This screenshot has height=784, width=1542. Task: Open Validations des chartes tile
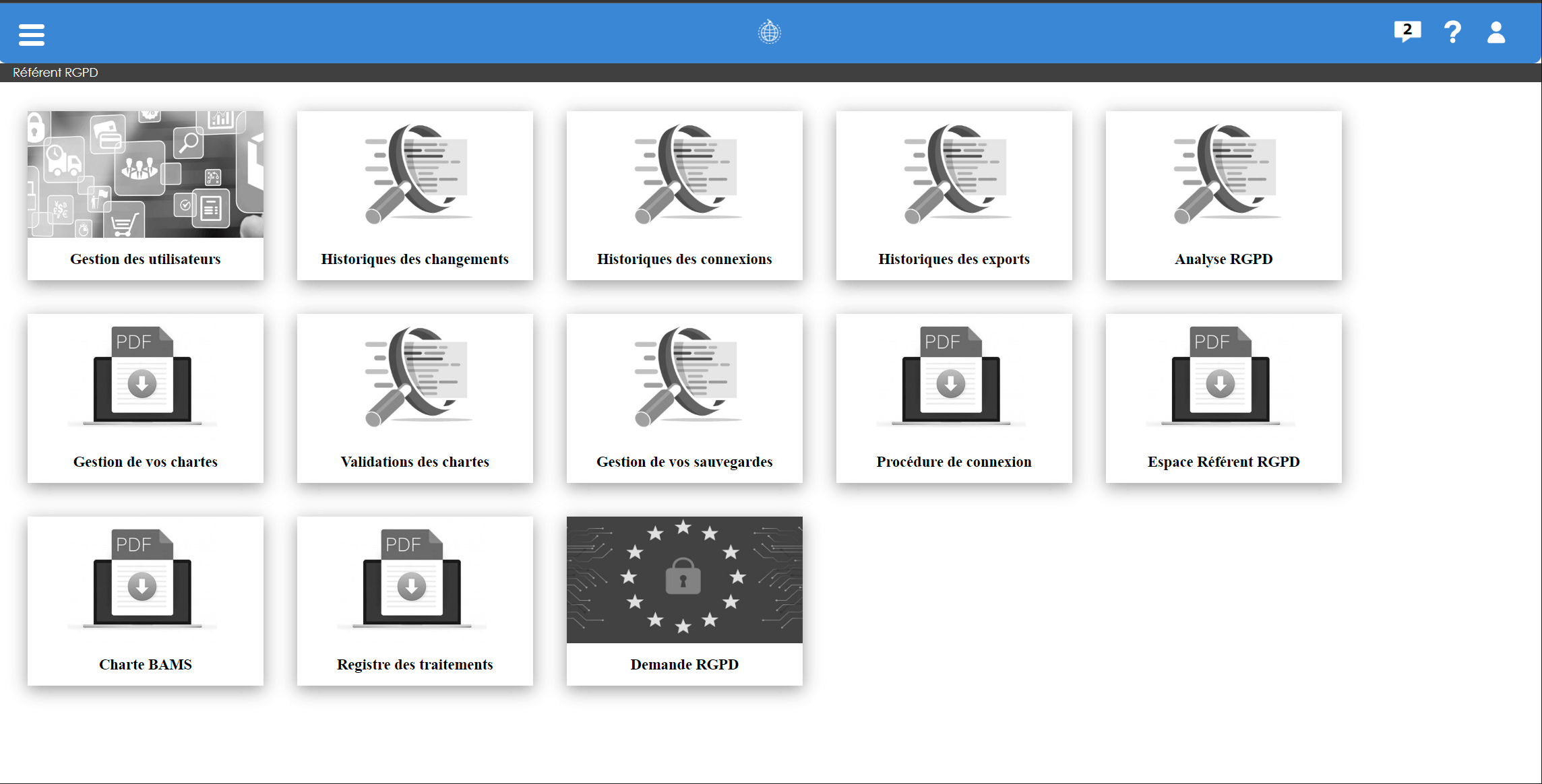(415, 398)
